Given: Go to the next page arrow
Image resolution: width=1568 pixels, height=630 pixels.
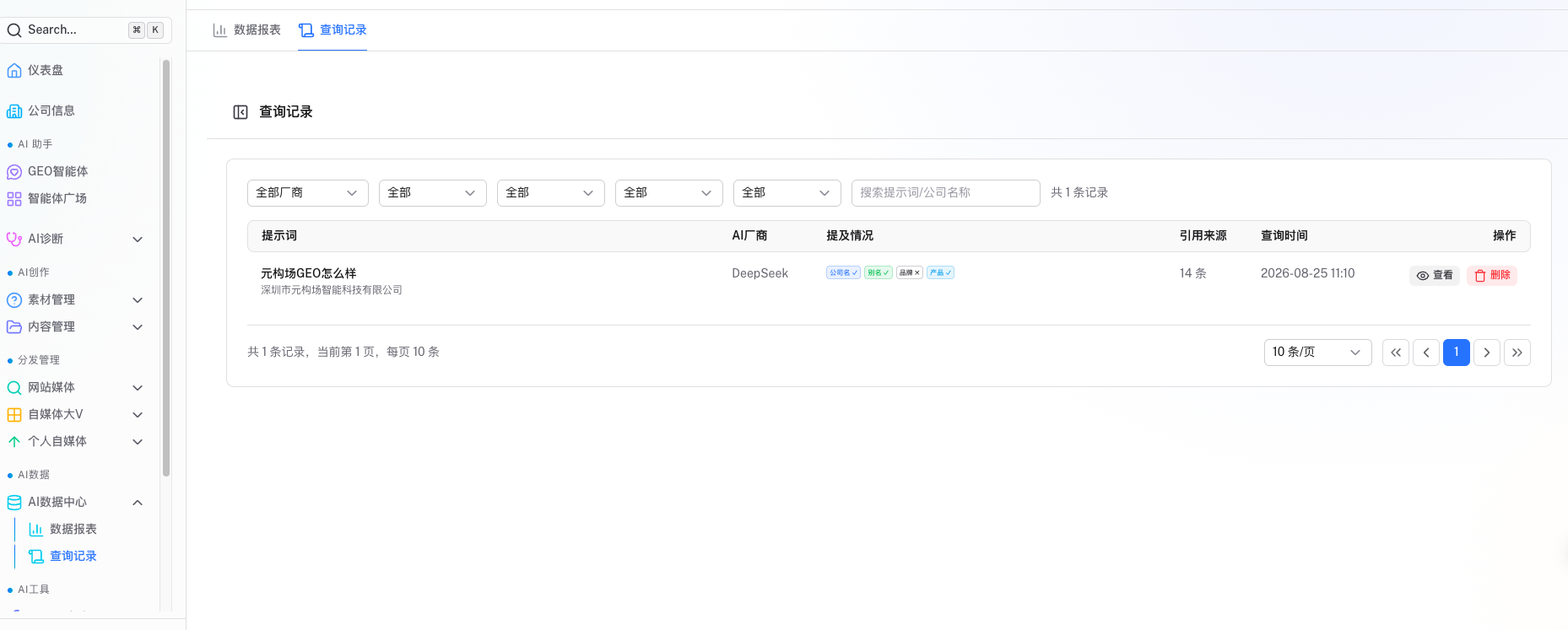Looking at the screenshot, I should pyautogui.click(x=1487, y=353).
